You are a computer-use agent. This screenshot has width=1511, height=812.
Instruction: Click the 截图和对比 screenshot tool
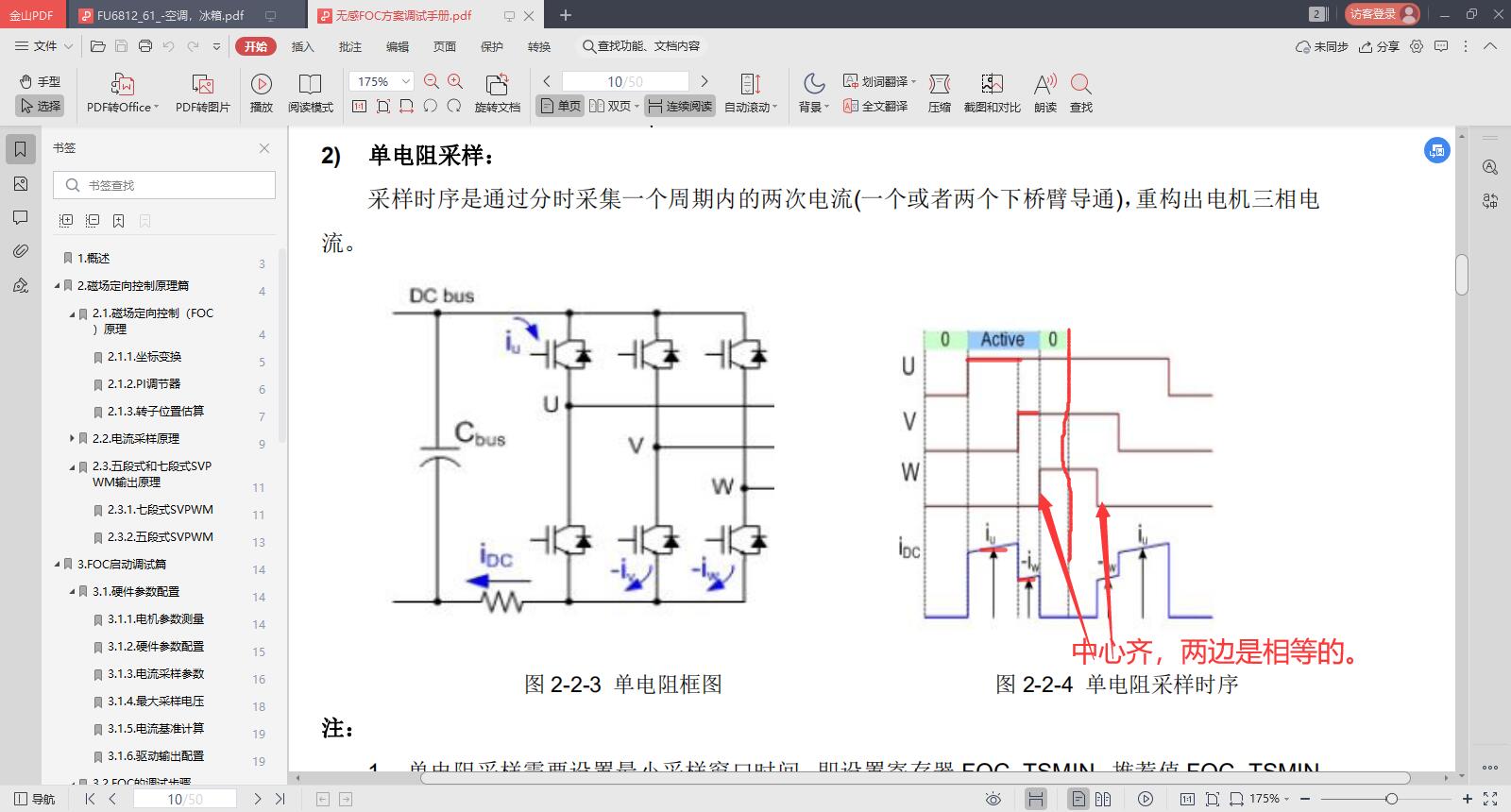coord(992,93)
